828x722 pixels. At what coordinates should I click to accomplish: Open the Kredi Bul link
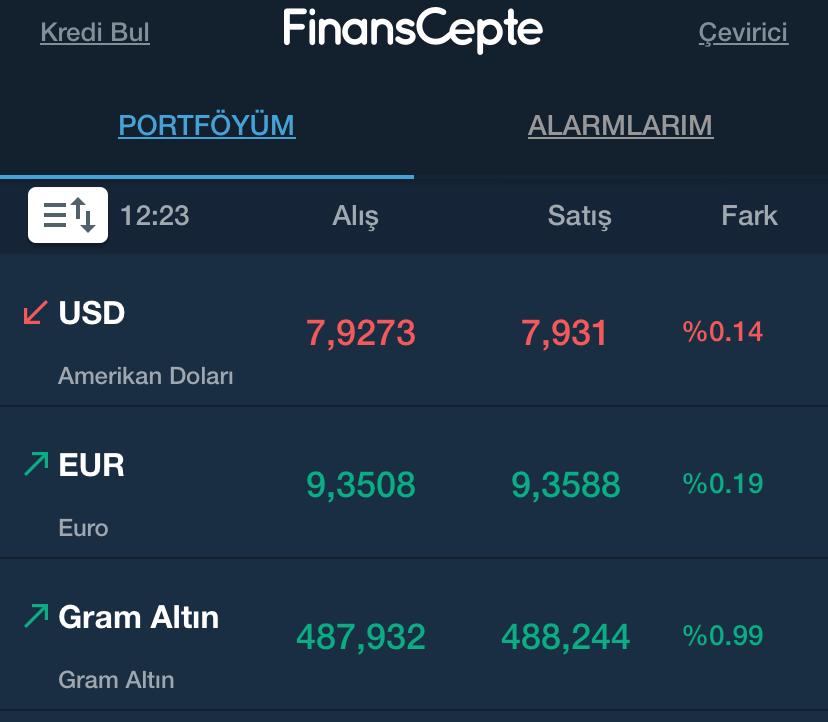[x=95, y=32]
